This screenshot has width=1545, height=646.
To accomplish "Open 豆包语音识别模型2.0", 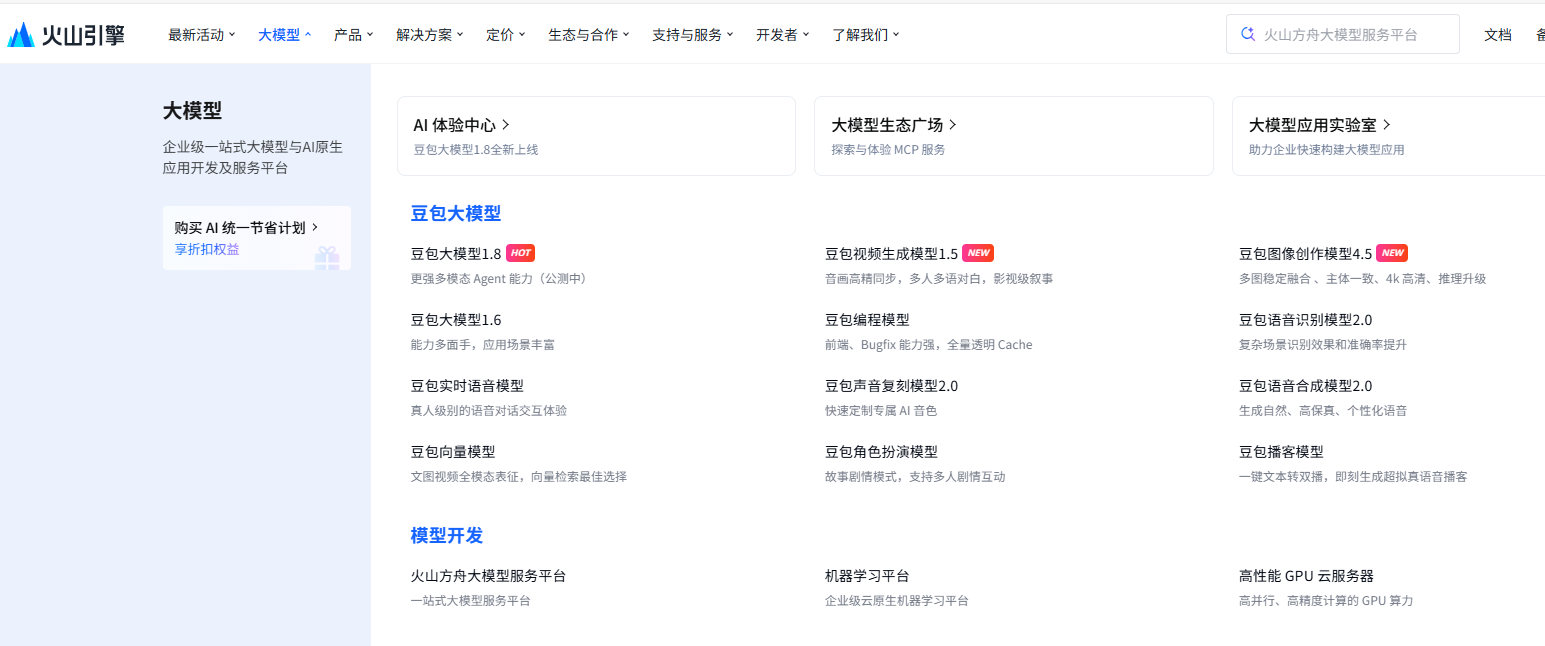I will coord(1305,320).
